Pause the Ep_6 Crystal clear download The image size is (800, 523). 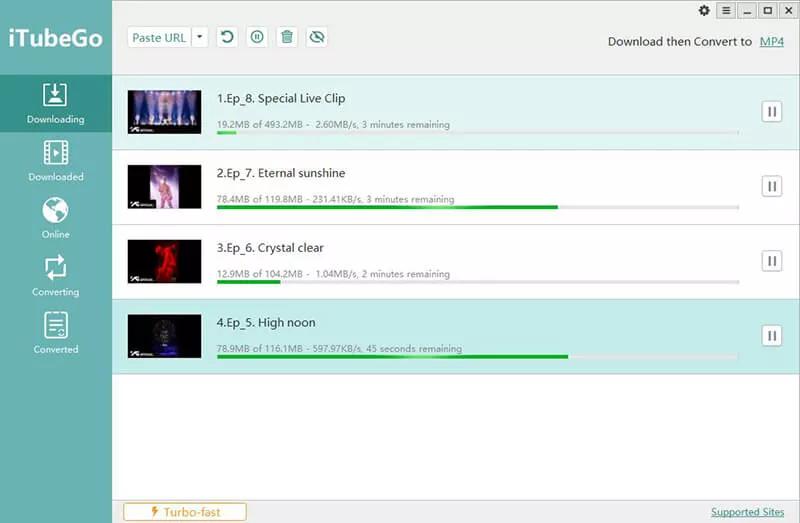(772, 261)
